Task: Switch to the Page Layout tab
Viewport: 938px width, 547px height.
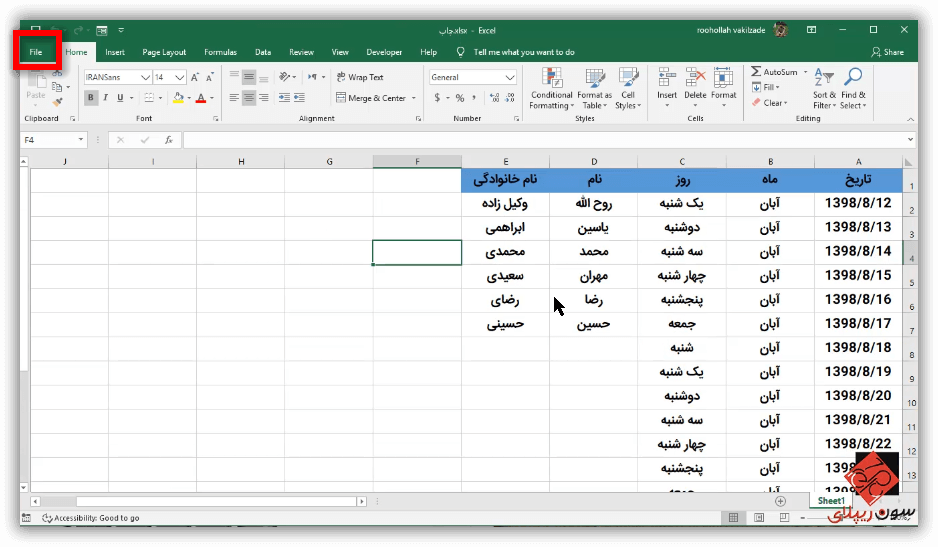Action: point(164,52)
